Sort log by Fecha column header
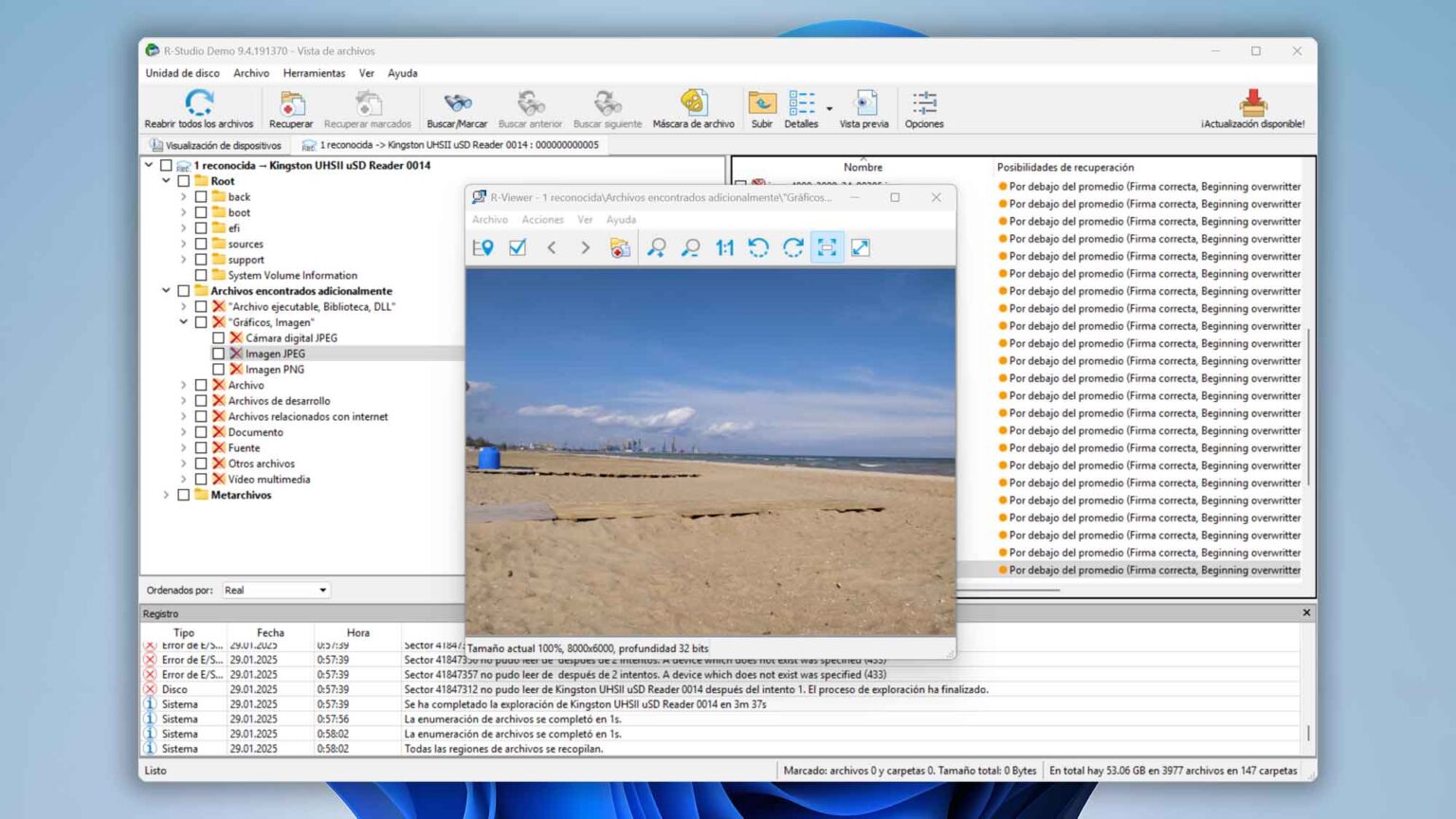 [x=270, y=632]
